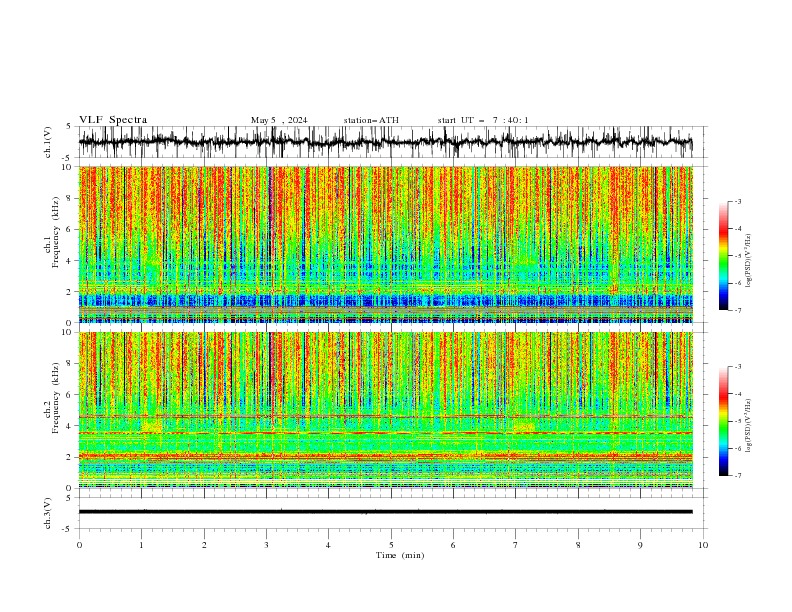Click the "2" kHz tick of ch.2 spectrogram
This screenshot has height=612, width=792.
click(x=70, y=457)
